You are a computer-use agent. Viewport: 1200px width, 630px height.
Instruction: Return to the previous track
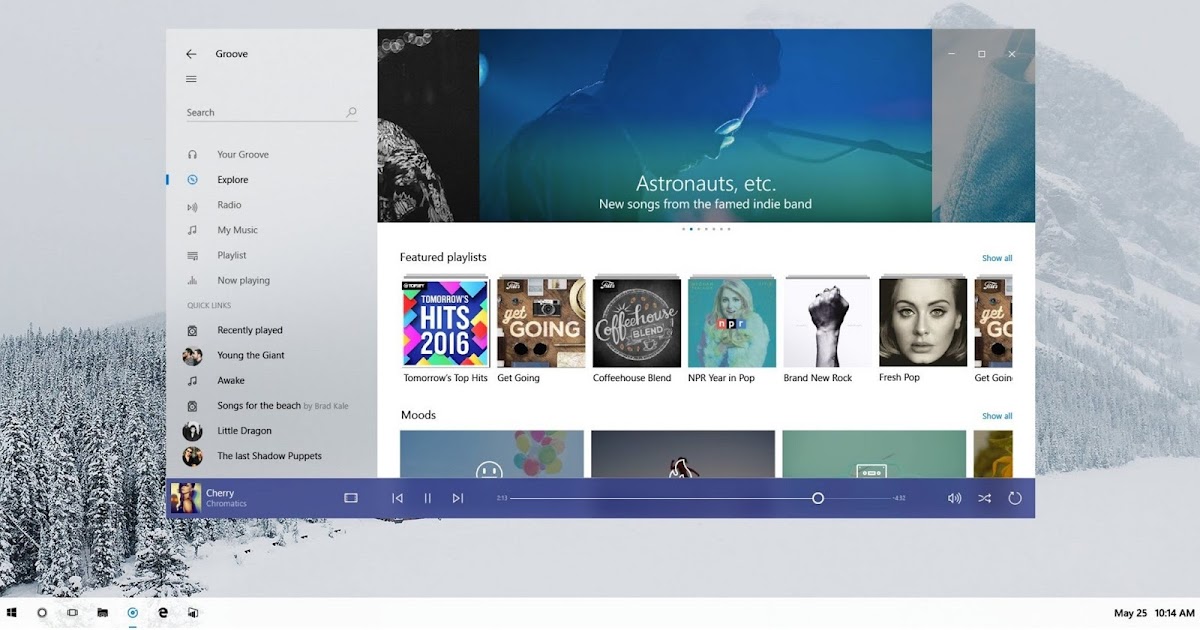pos(397,497)
